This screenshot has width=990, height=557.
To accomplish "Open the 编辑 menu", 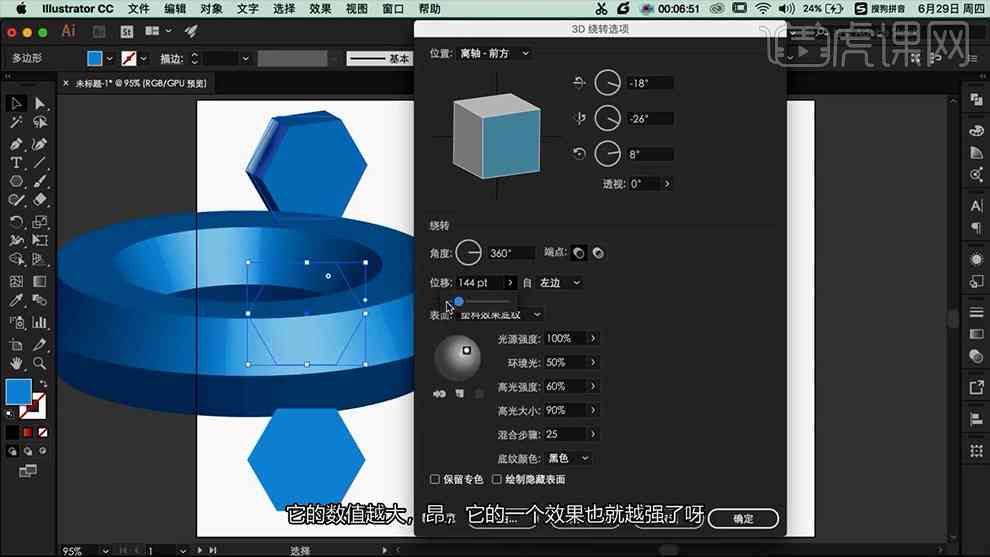I will click(x=175, y=9).
